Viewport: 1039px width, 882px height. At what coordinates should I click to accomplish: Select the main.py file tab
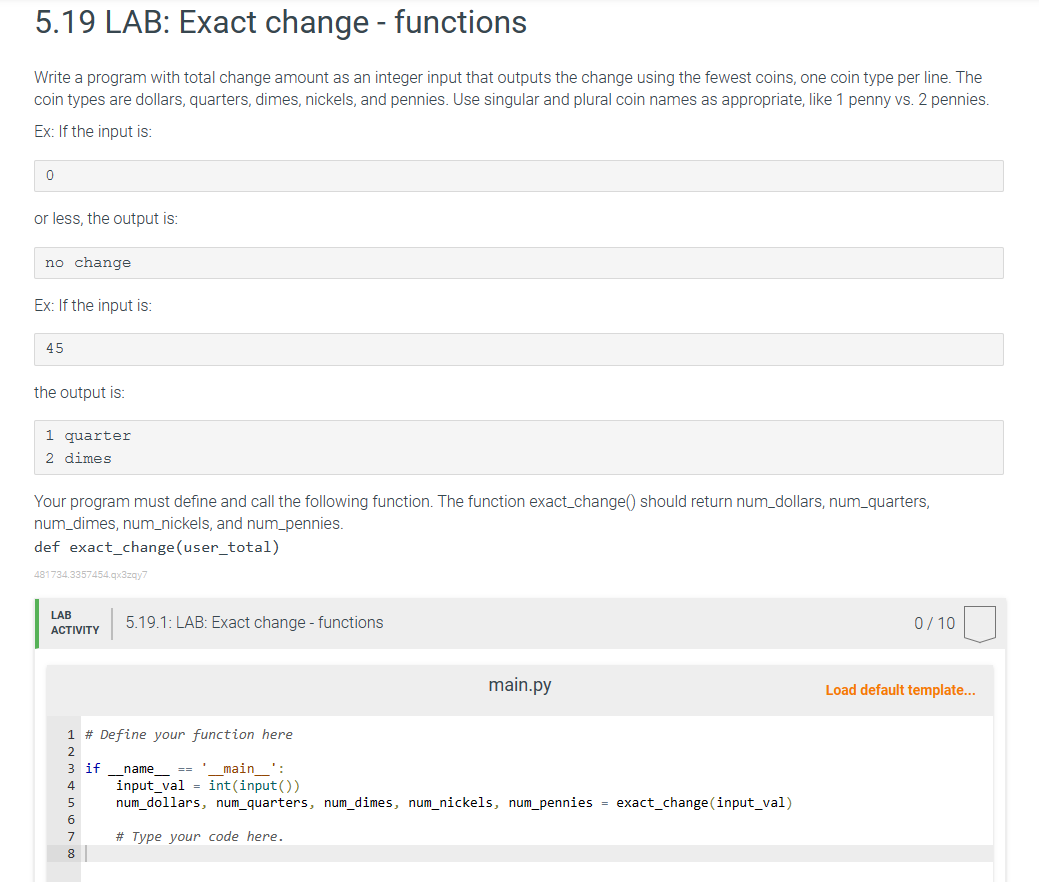coord(519,686)
